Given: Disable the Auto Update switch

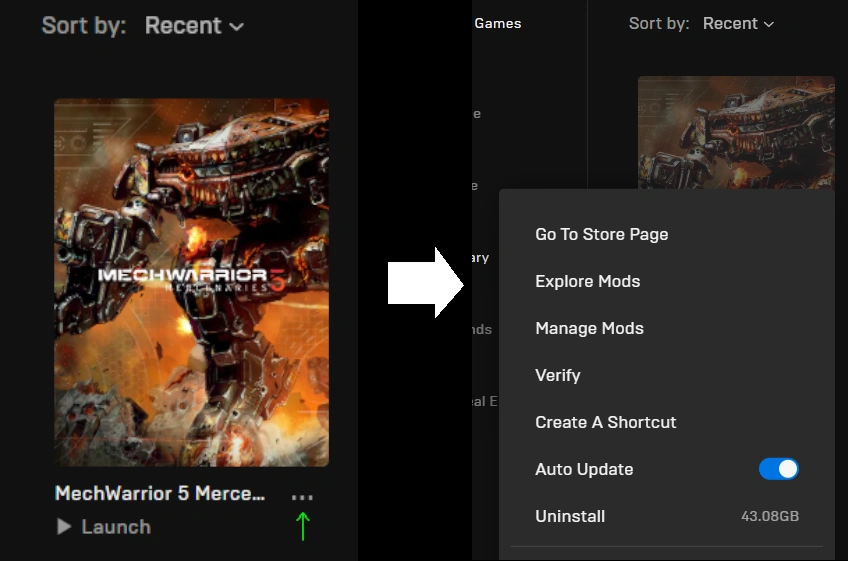Looking at the screenshot, I should (x=779, y=469).
